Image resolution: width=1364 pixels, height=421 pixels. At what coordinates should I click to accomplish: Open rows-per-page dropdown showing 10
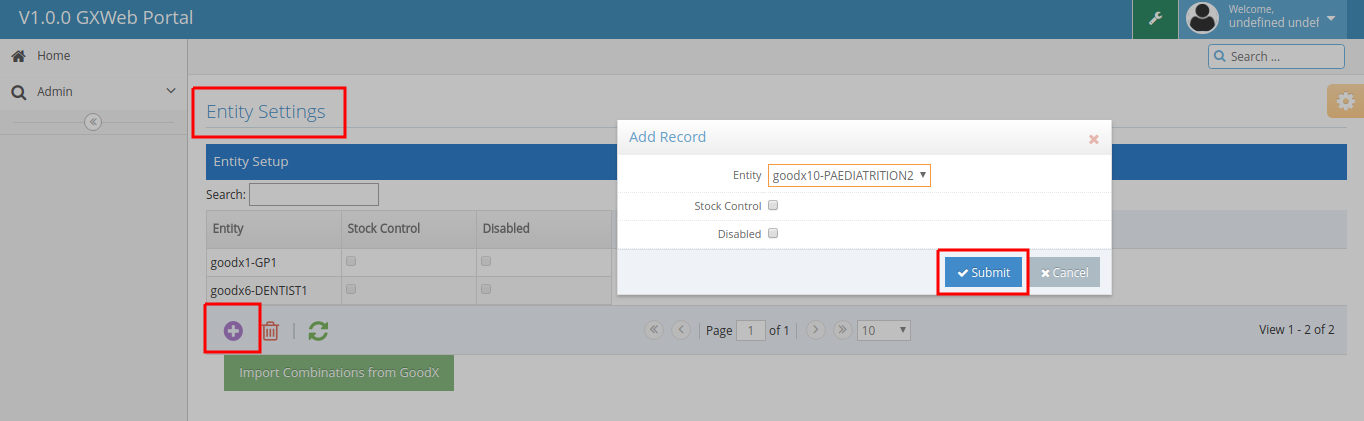(x=884, y=330)
